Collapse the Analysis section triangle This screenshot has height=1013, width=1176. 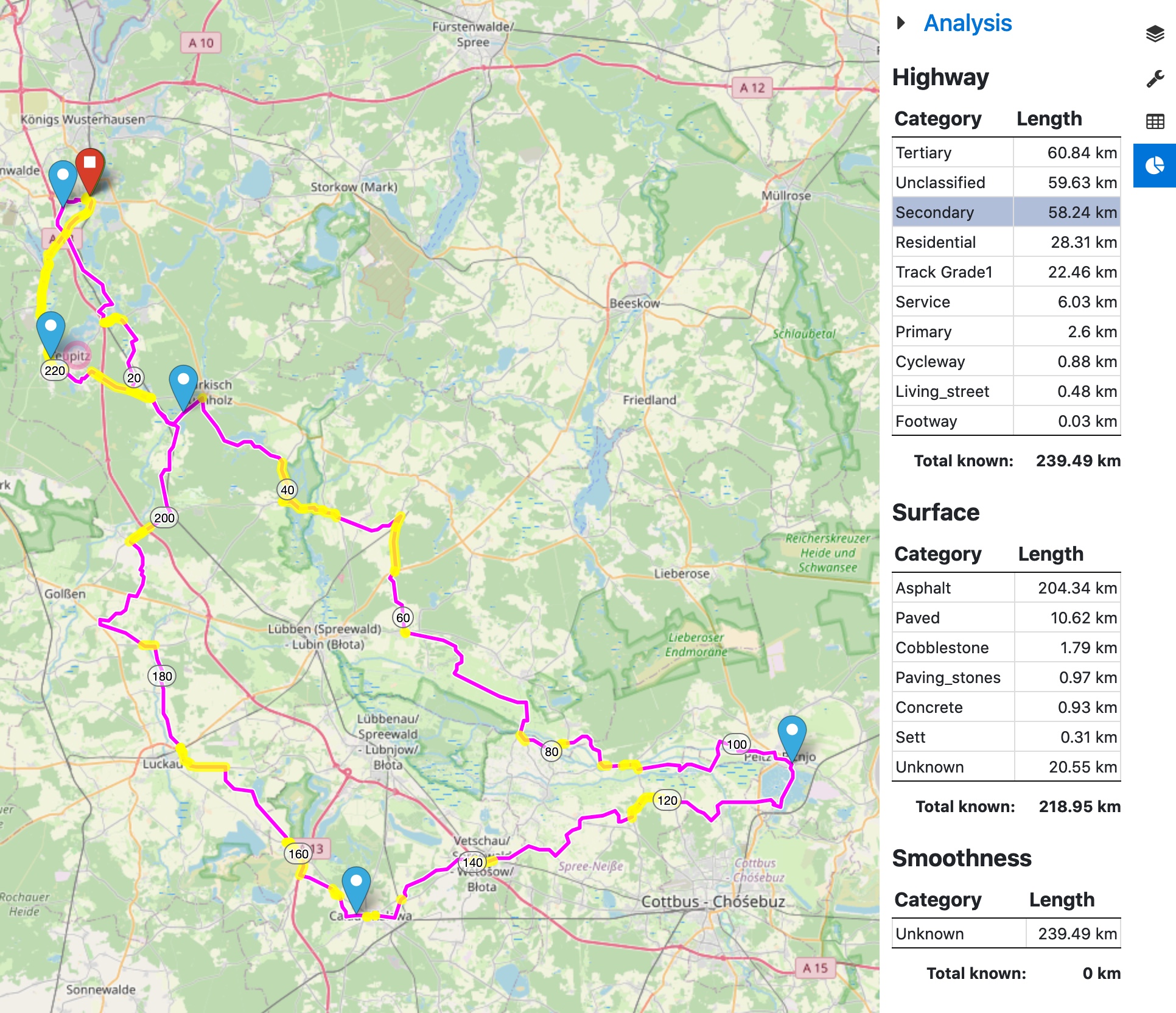click(901, 23)
